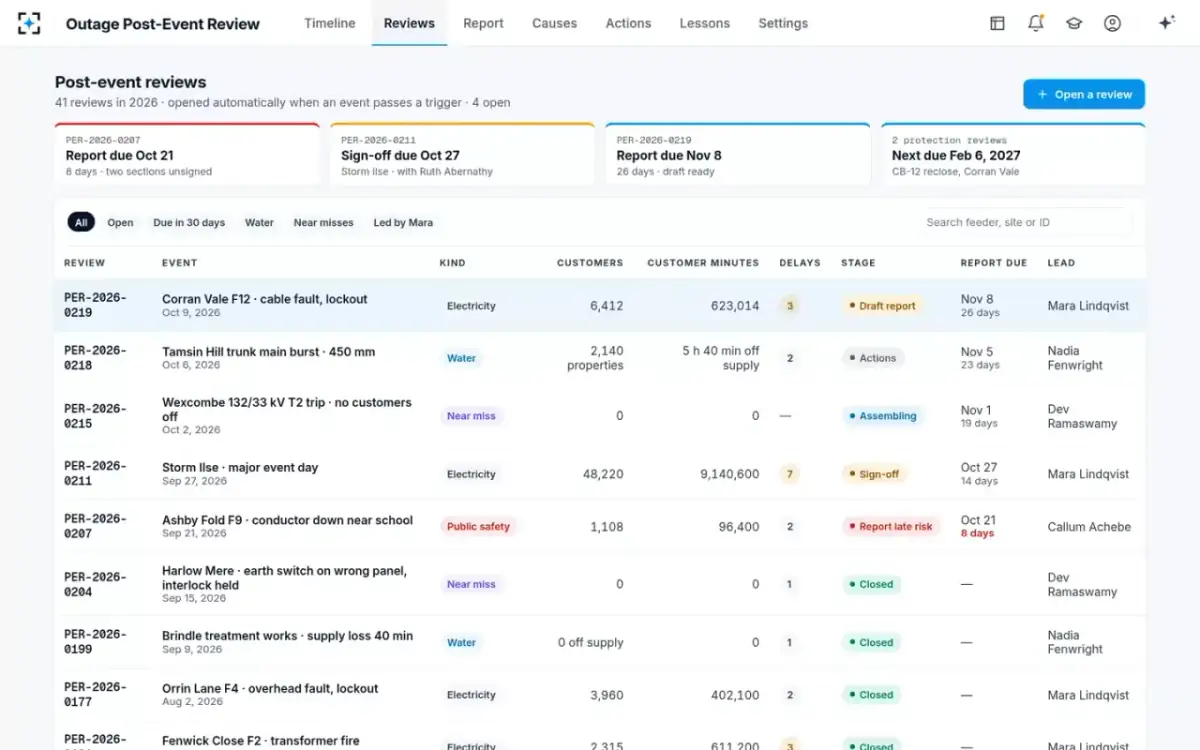Screen dimensions: 1200x750
Task: Click lead Callum Achebe
Action: (x=1089, y=527)
